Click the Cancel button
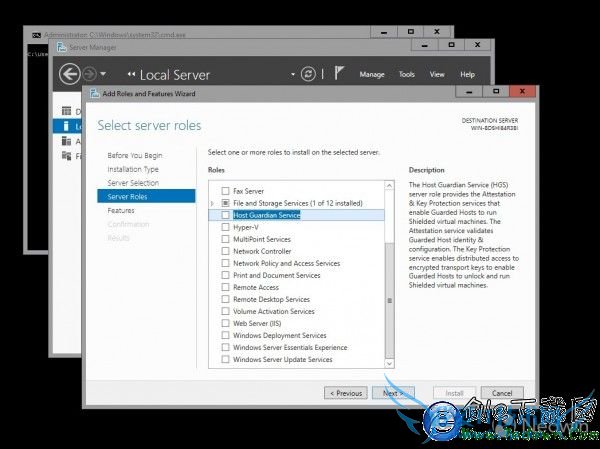This screenshot has width=600, height=449. (502, 393)
